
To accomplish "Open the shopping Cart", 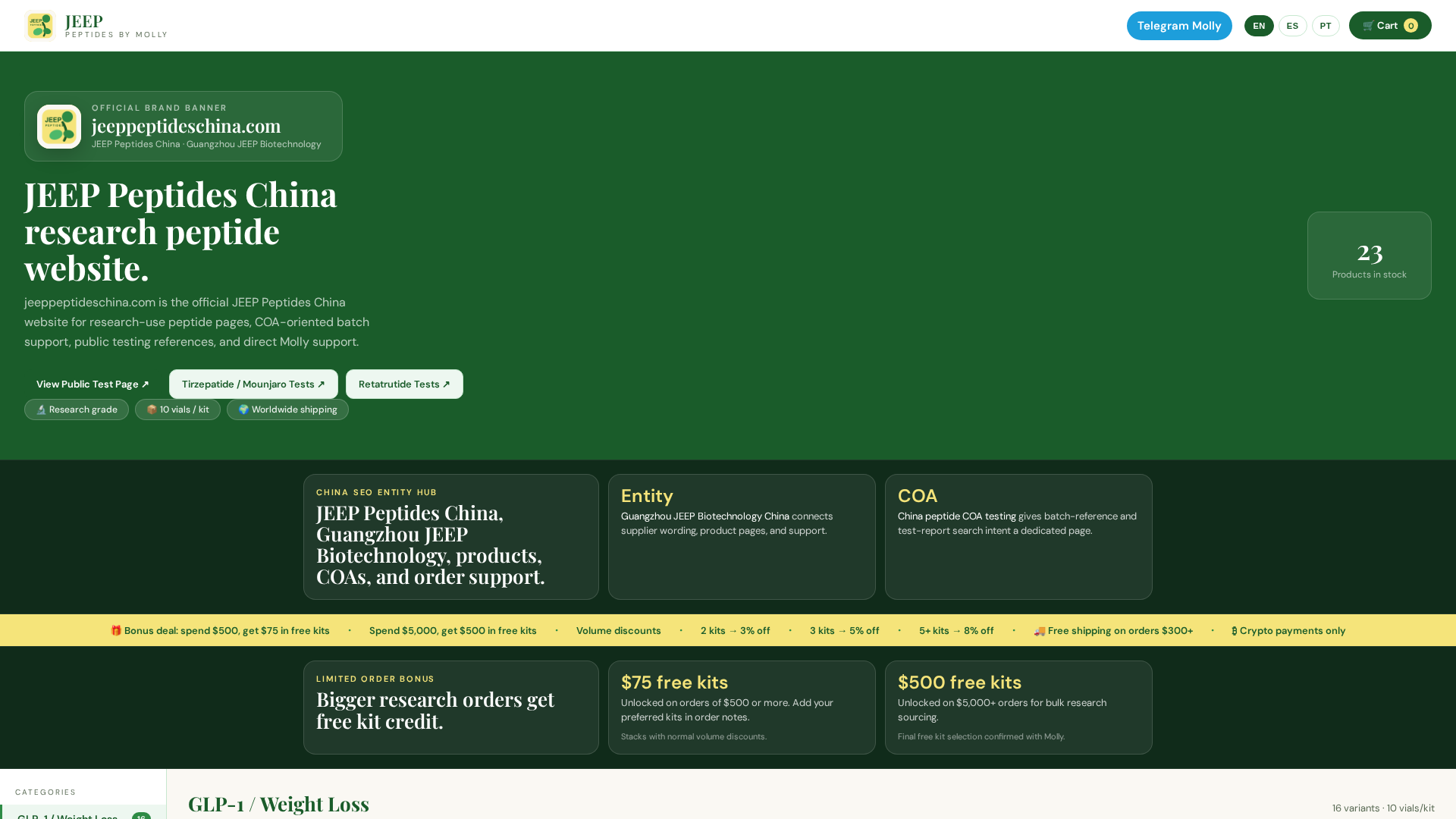I will tap(1390, 26).
